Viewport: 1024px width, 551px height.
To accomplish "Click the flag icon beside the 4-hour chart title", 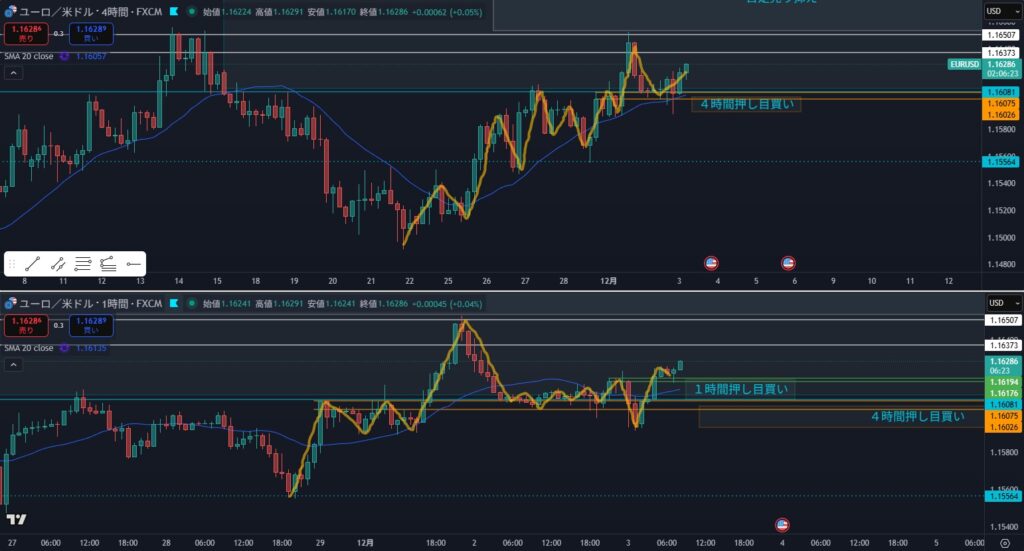I will [175, 12].
